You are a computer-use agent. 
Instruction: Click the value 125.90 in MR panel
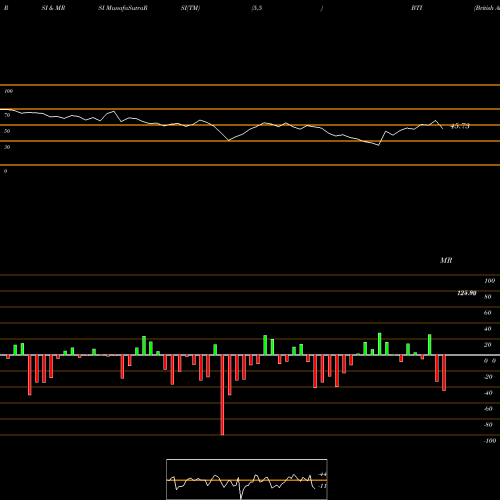[467, 293]
